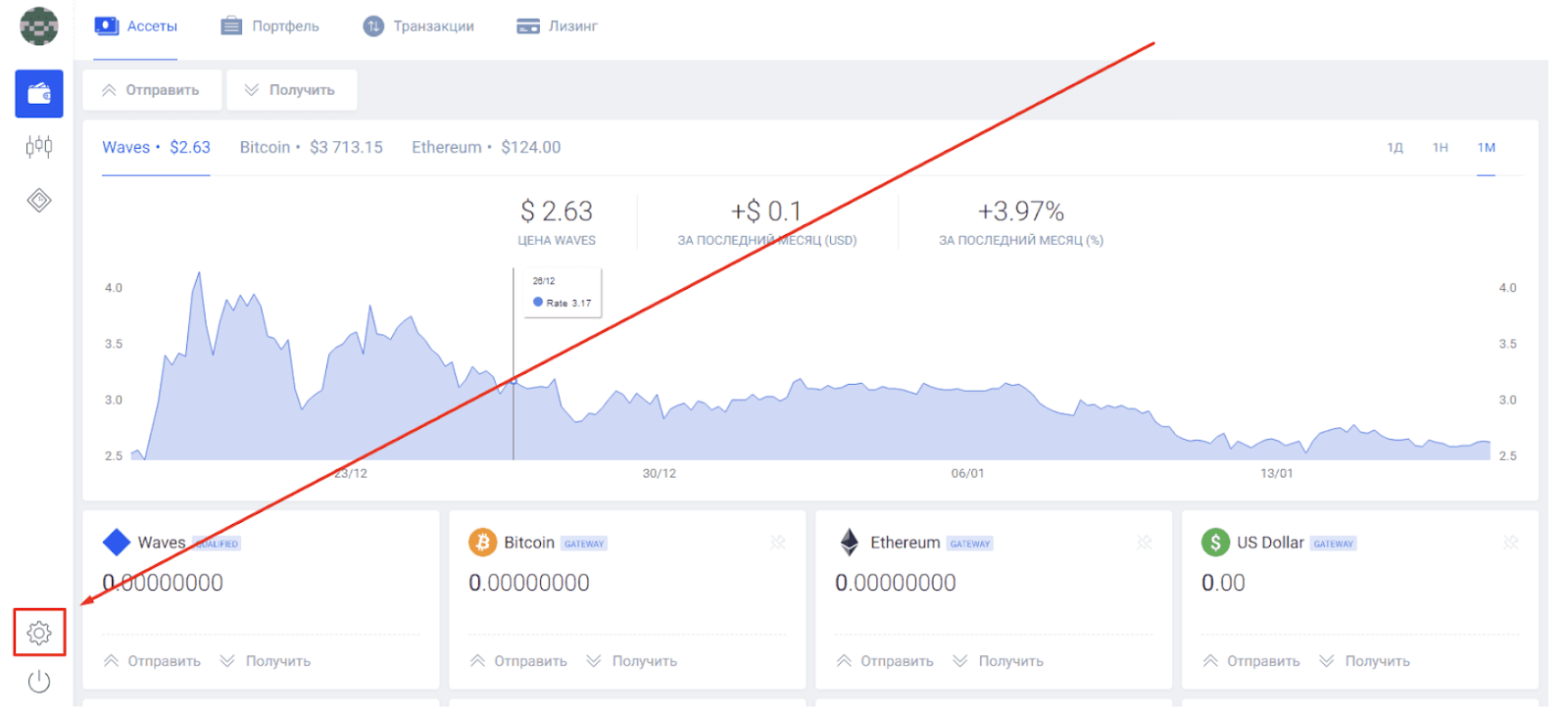This screenshot has height=711, width=1568.
Task: Click the US Dollar balance 0.00
Action: point(1224,583)
